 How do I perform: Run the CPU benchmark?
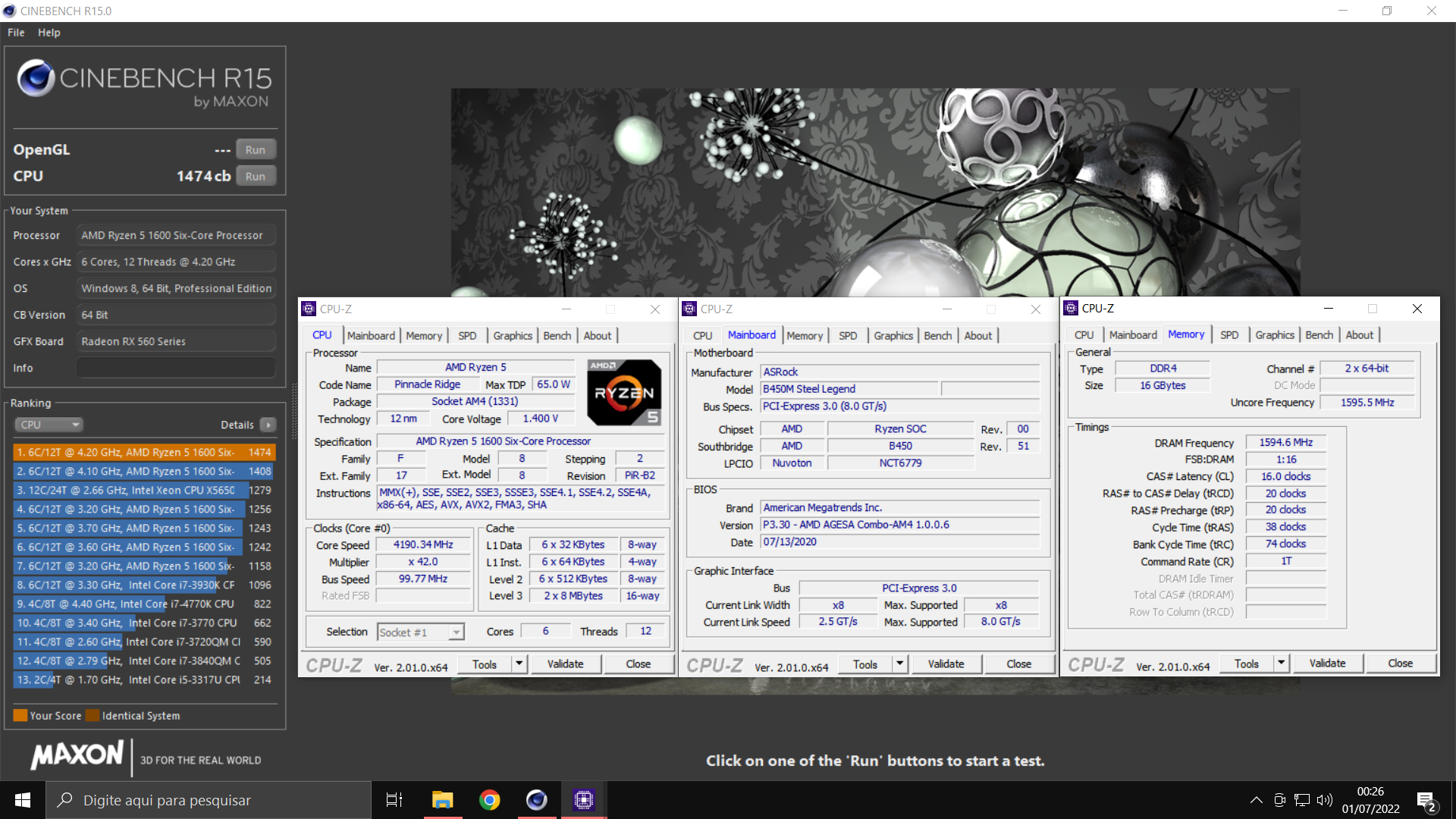[x=256, y=176]
